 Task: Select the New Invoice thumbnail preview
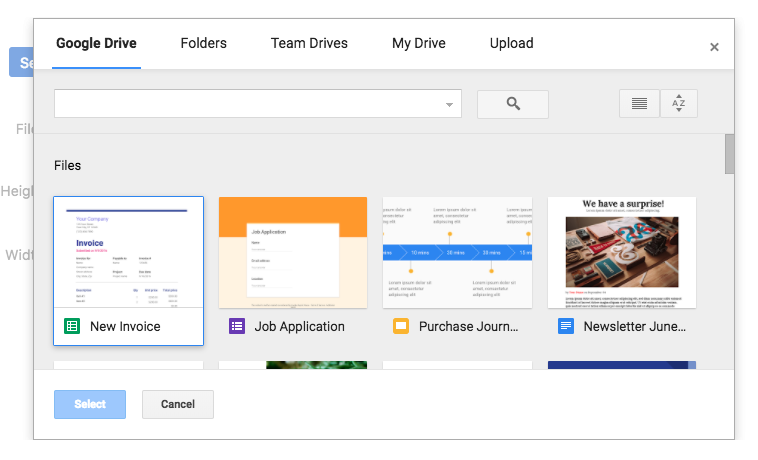pos(129,252)
